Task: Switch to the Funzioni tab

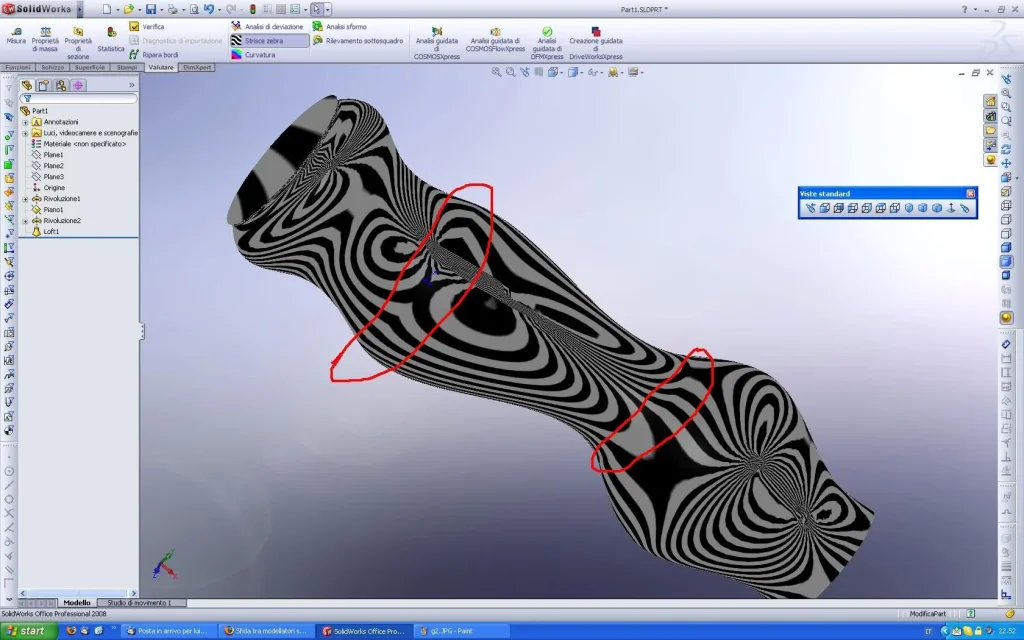Action: point(18,67)
